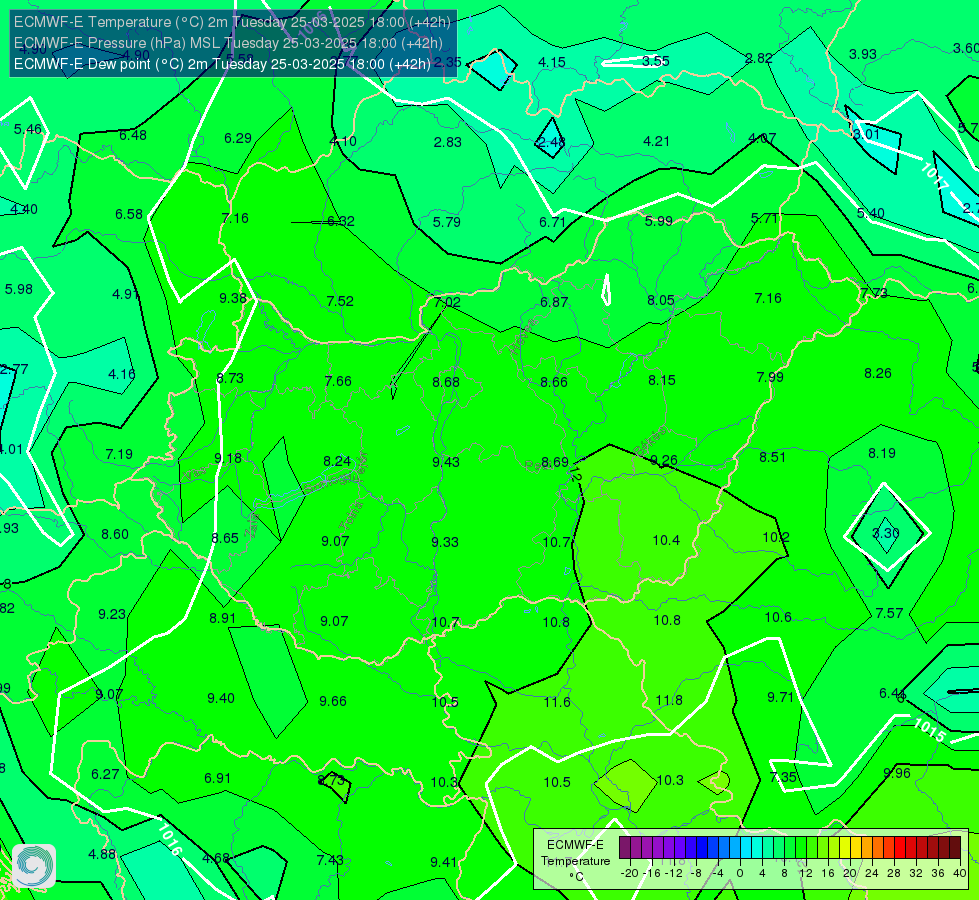Click the 1017 isobar label
The width and height of the screenshot is (979, 900).
(935, 176)
